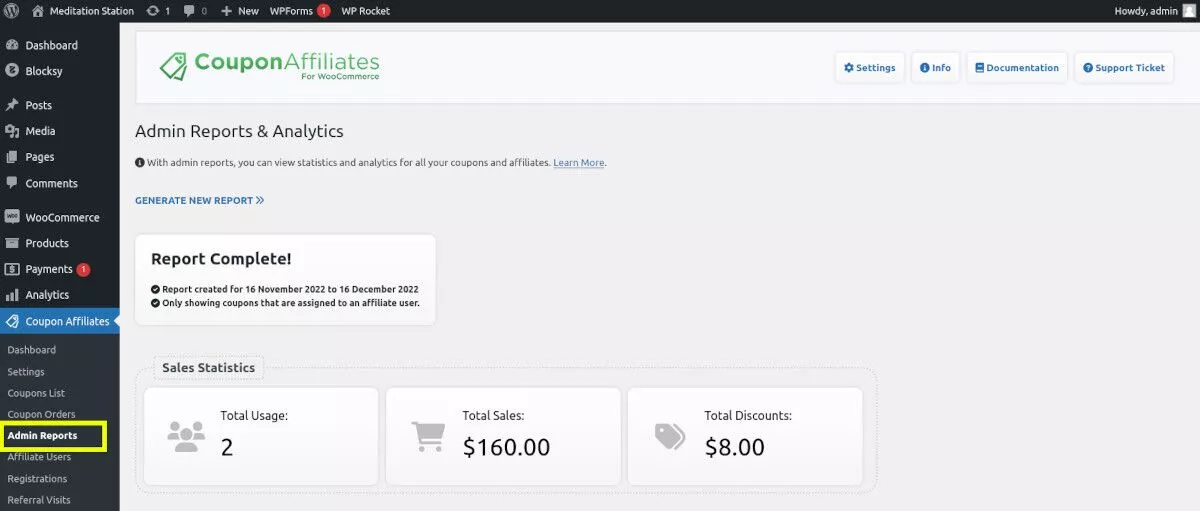Click the Coupon Affiliates tag logo

(x=174, y=67)
